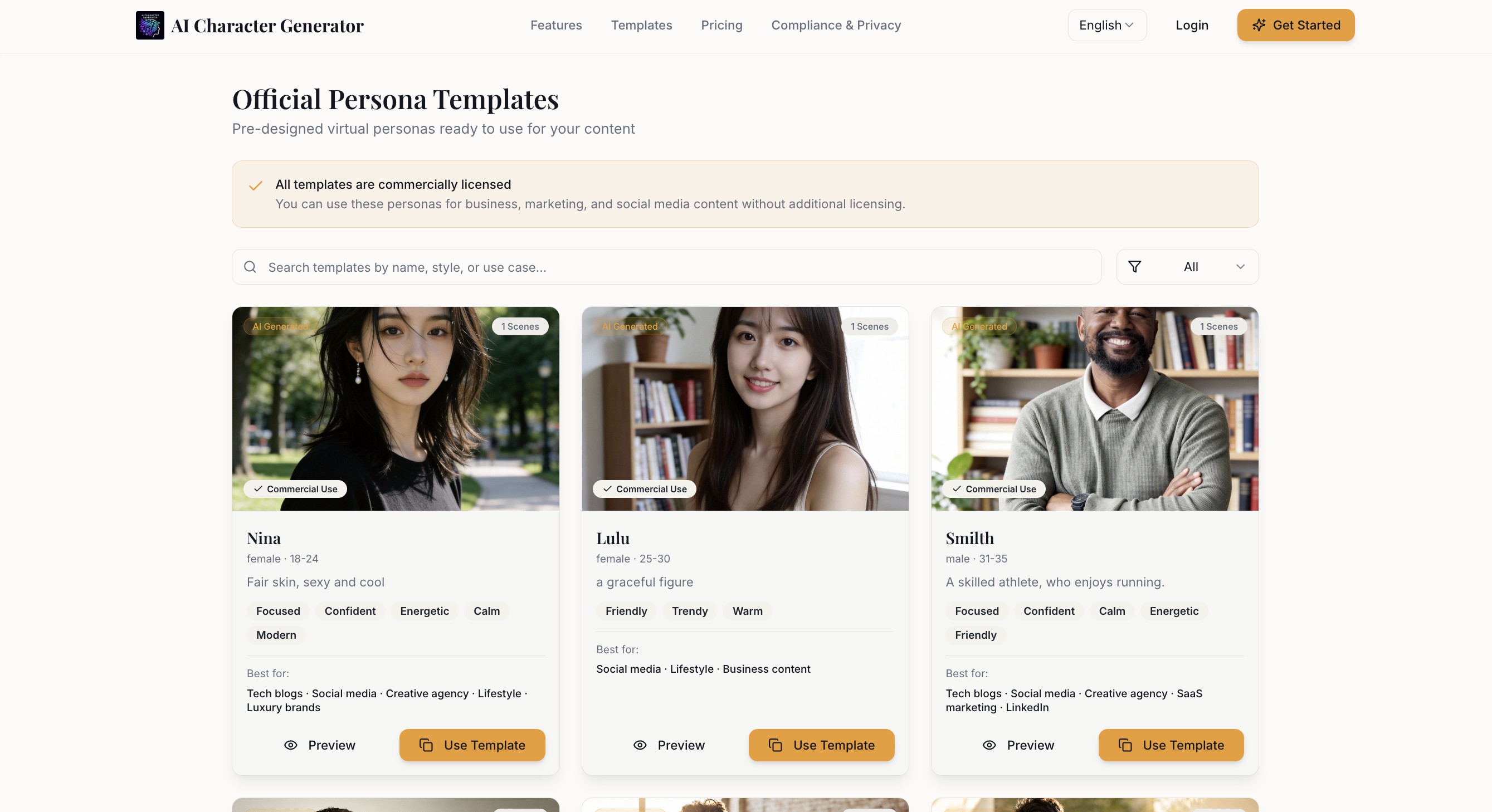
Task: Focus the template search input field
Action: pyautogui.click(x=667, y=267)
